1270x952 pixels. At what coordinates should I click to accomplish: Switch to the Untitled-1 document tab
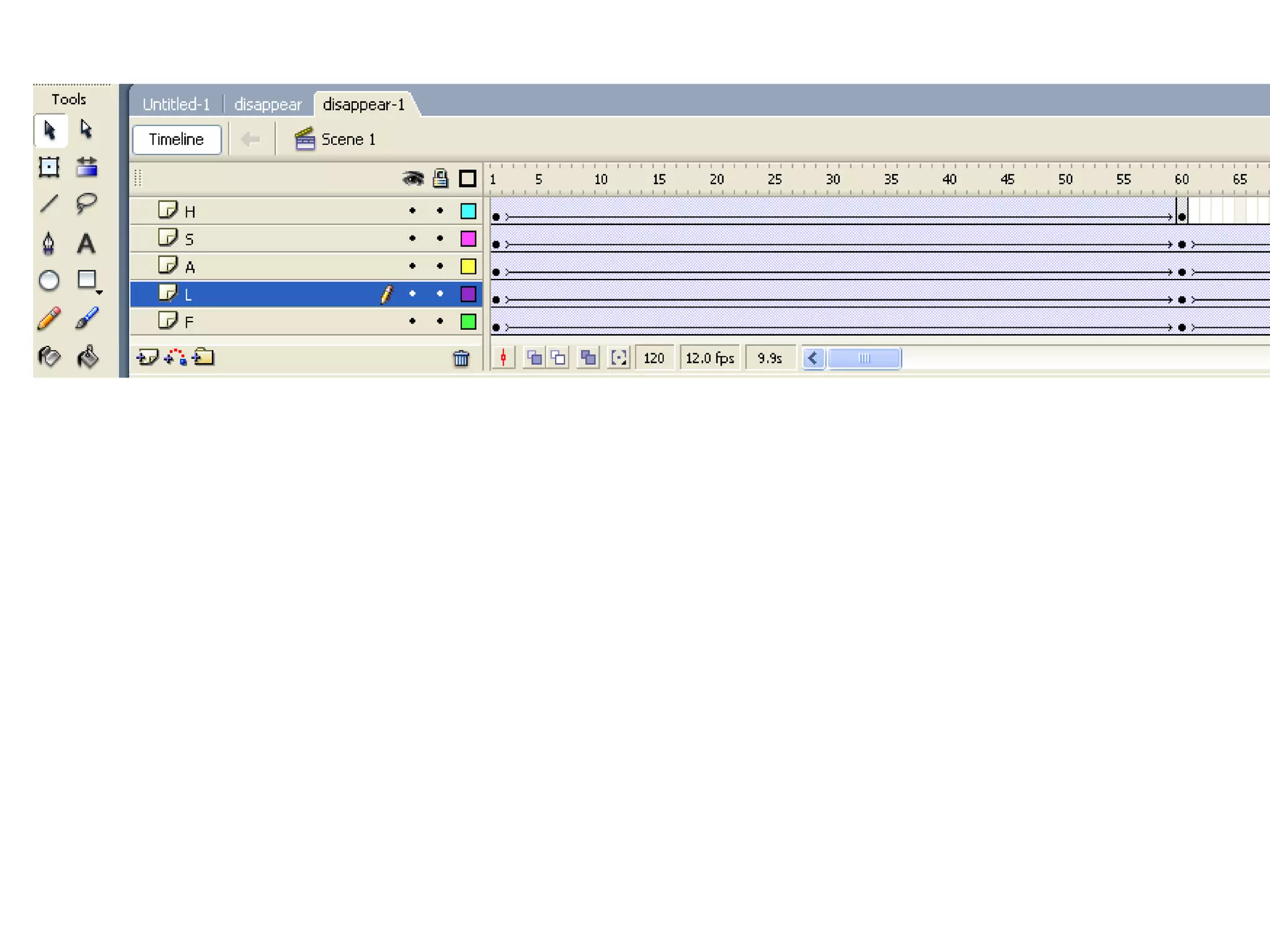pyautogui.click(x=176, y=104)
